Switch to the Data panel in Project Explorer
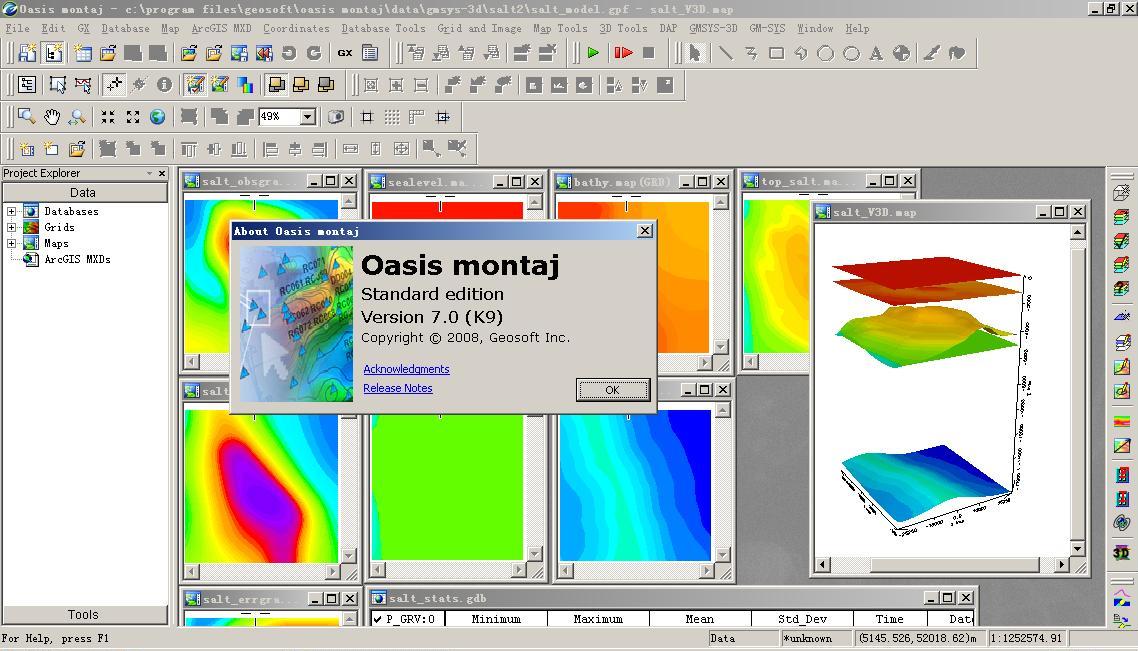Viewport: 1138px width, 651px height. click(85, 192)
